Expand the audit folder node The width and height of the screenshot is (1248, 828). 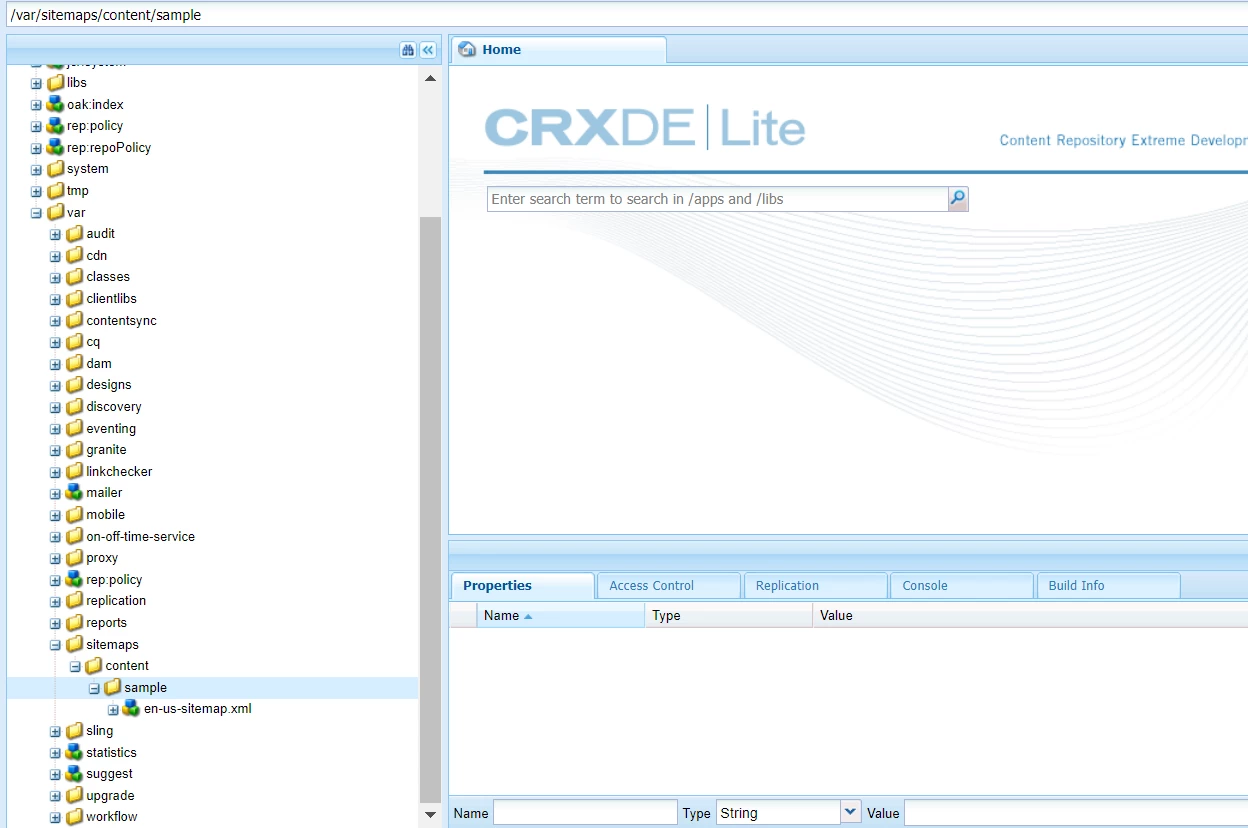point(55,234)
